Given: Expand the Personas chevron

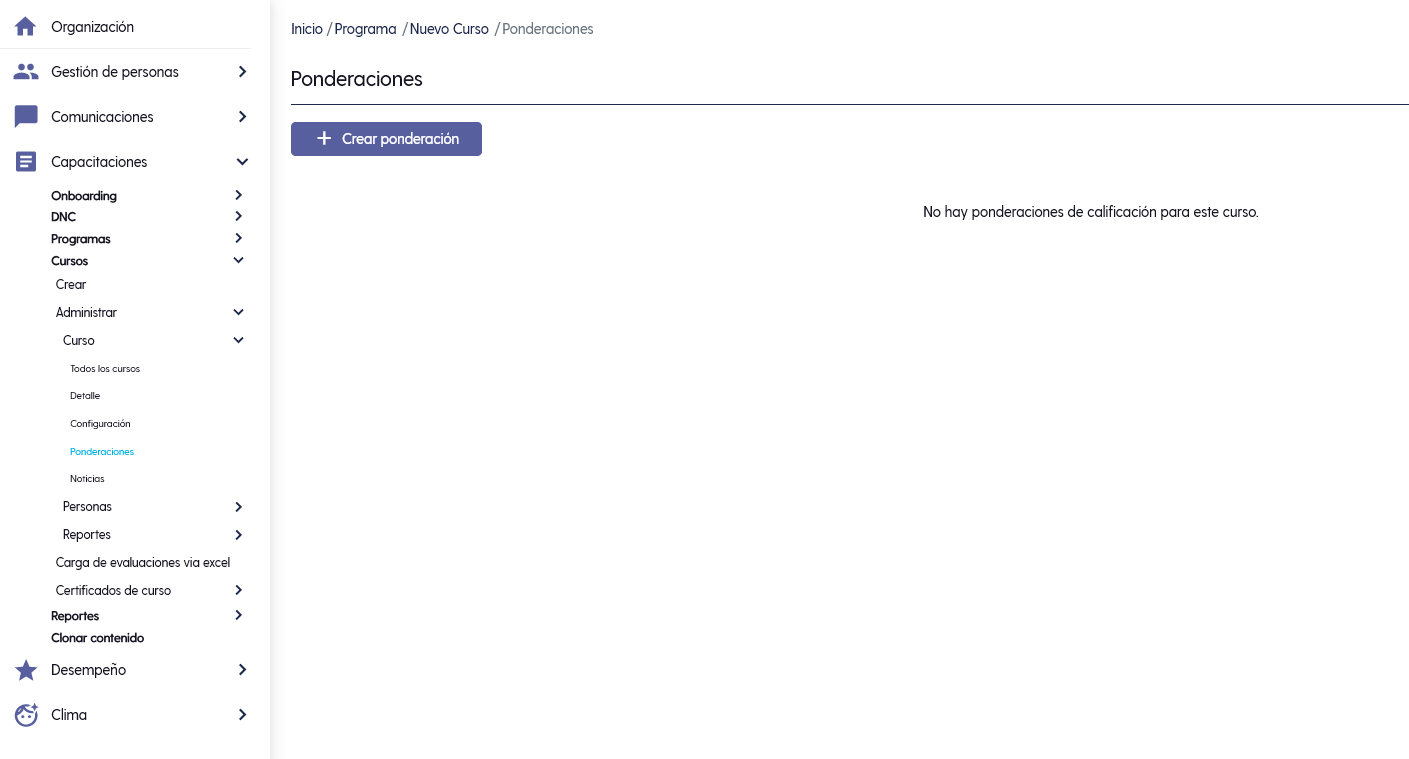Looking at the screenshot, I should 238,507.
